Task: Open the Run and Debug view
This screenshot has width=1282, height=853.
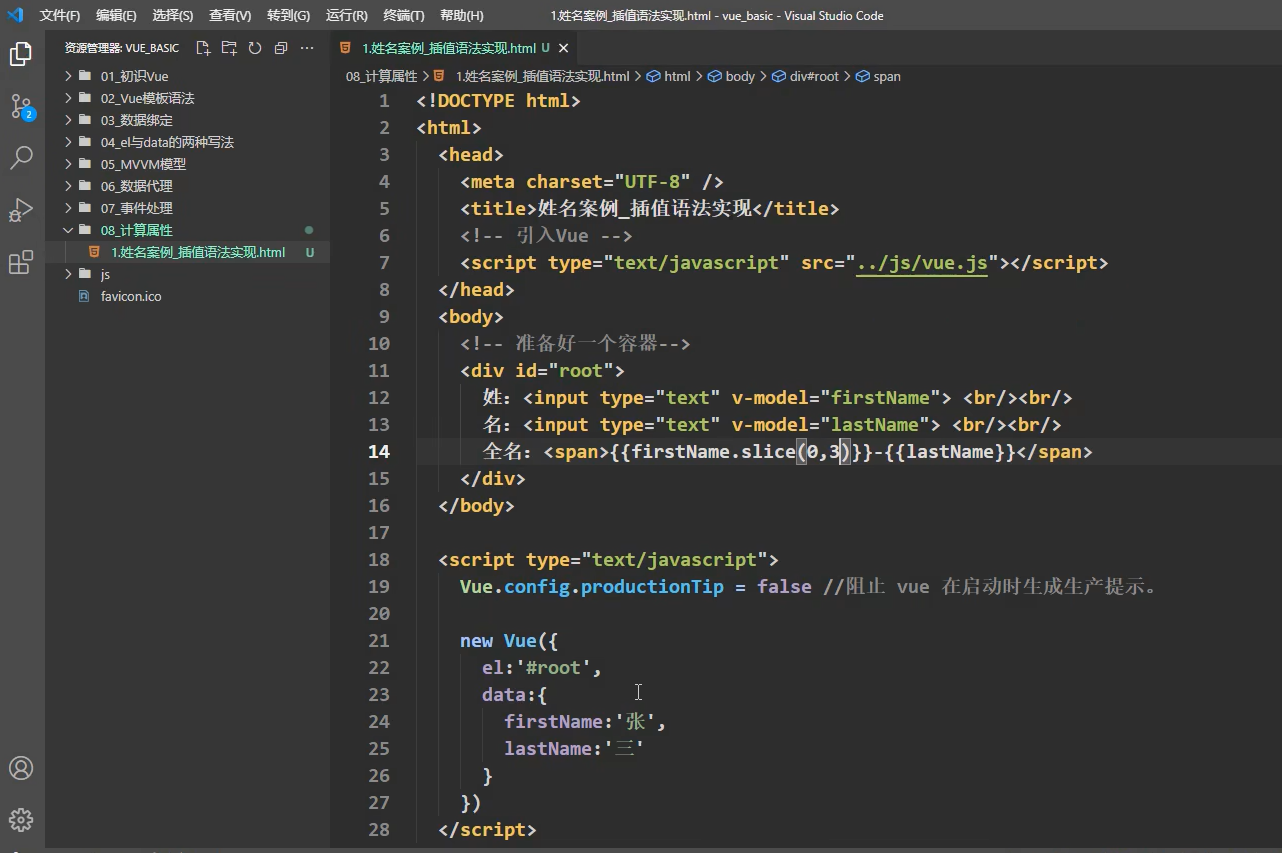Action: pos(21,210)
